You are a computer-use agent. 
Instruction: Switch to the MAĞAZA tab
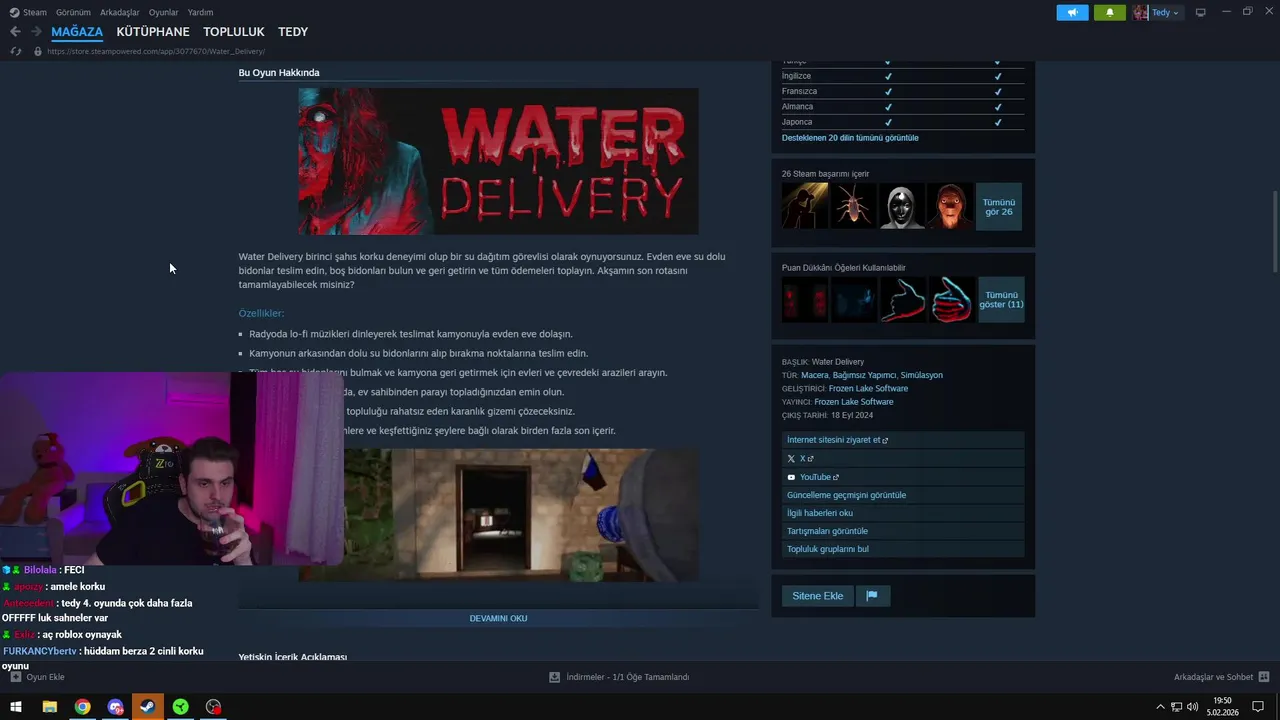coord(77,32)
